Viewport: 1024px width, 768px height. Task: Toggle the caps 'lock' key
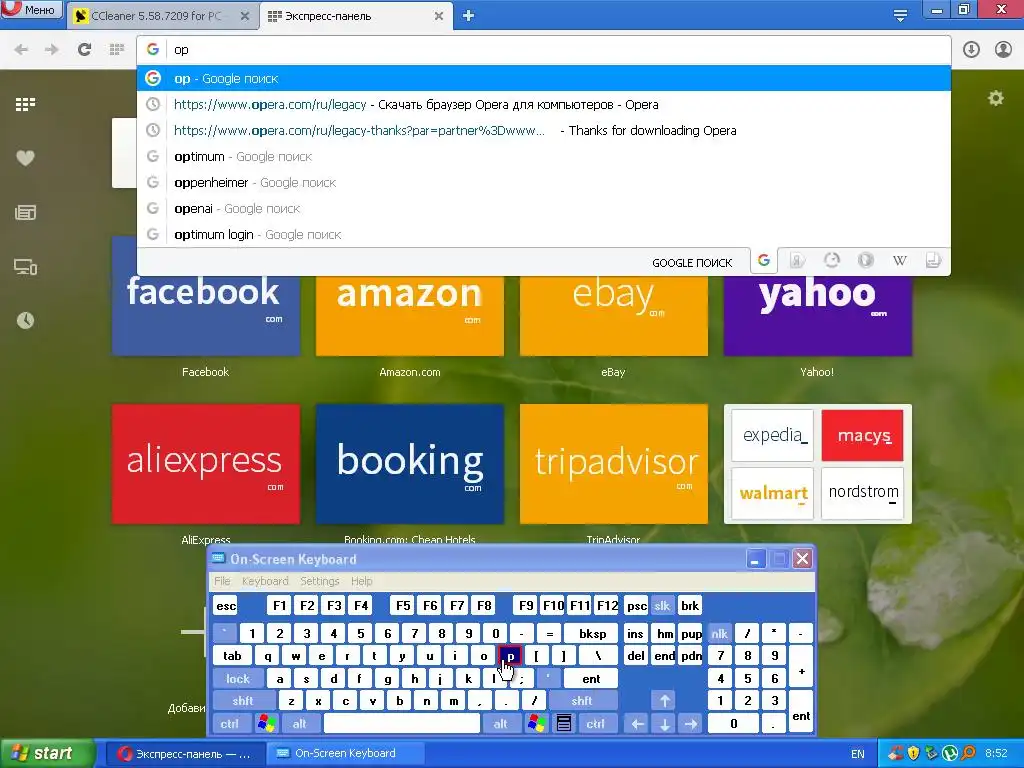click(x=238, y=679)
